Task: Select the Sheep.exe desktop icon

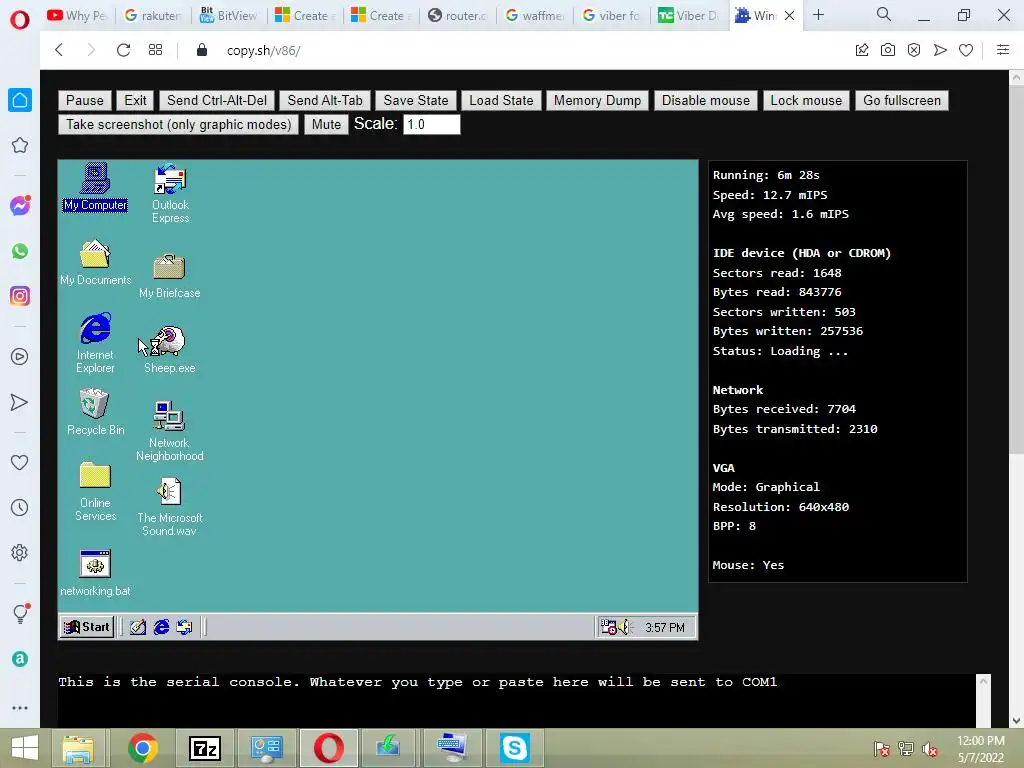Action: point(169,349)
